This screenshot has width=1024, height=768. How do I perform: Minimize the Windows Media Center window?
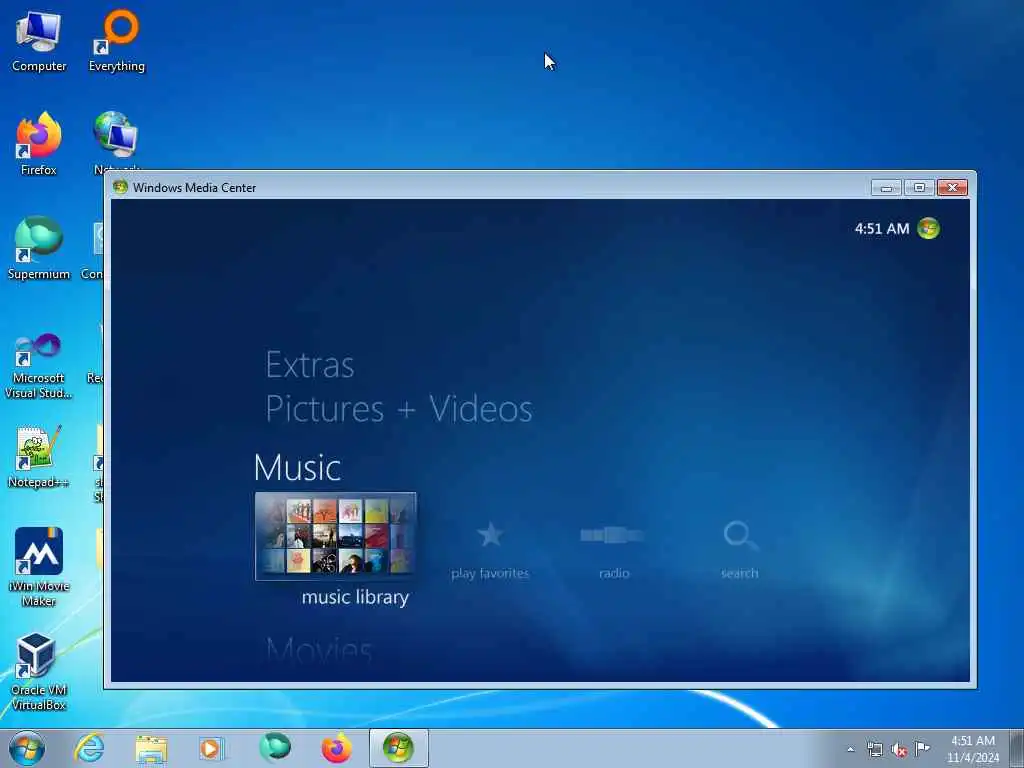(886, 188)
